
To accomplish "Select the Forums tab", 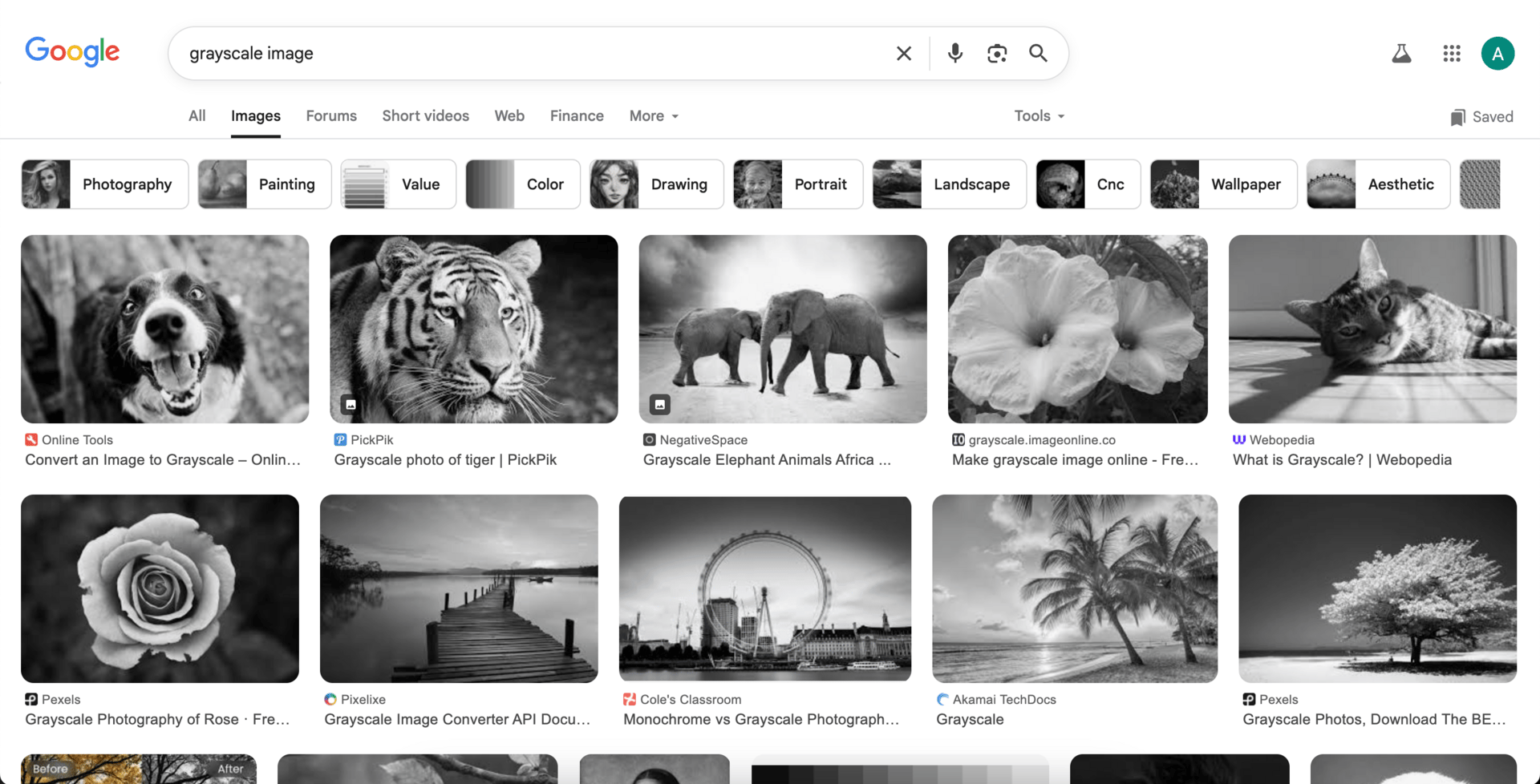I will pos(331,116).
